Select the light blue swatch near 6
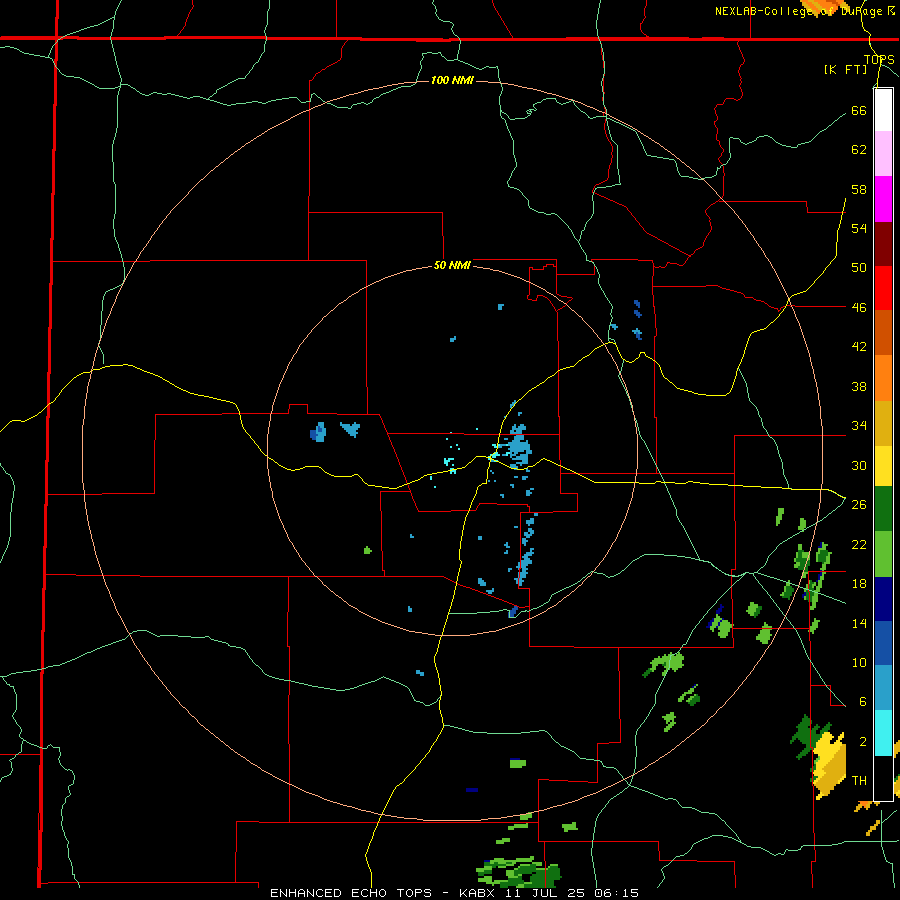Image resolution: width=900 pixels, height=900 pixels. click(x=883, y=688)
